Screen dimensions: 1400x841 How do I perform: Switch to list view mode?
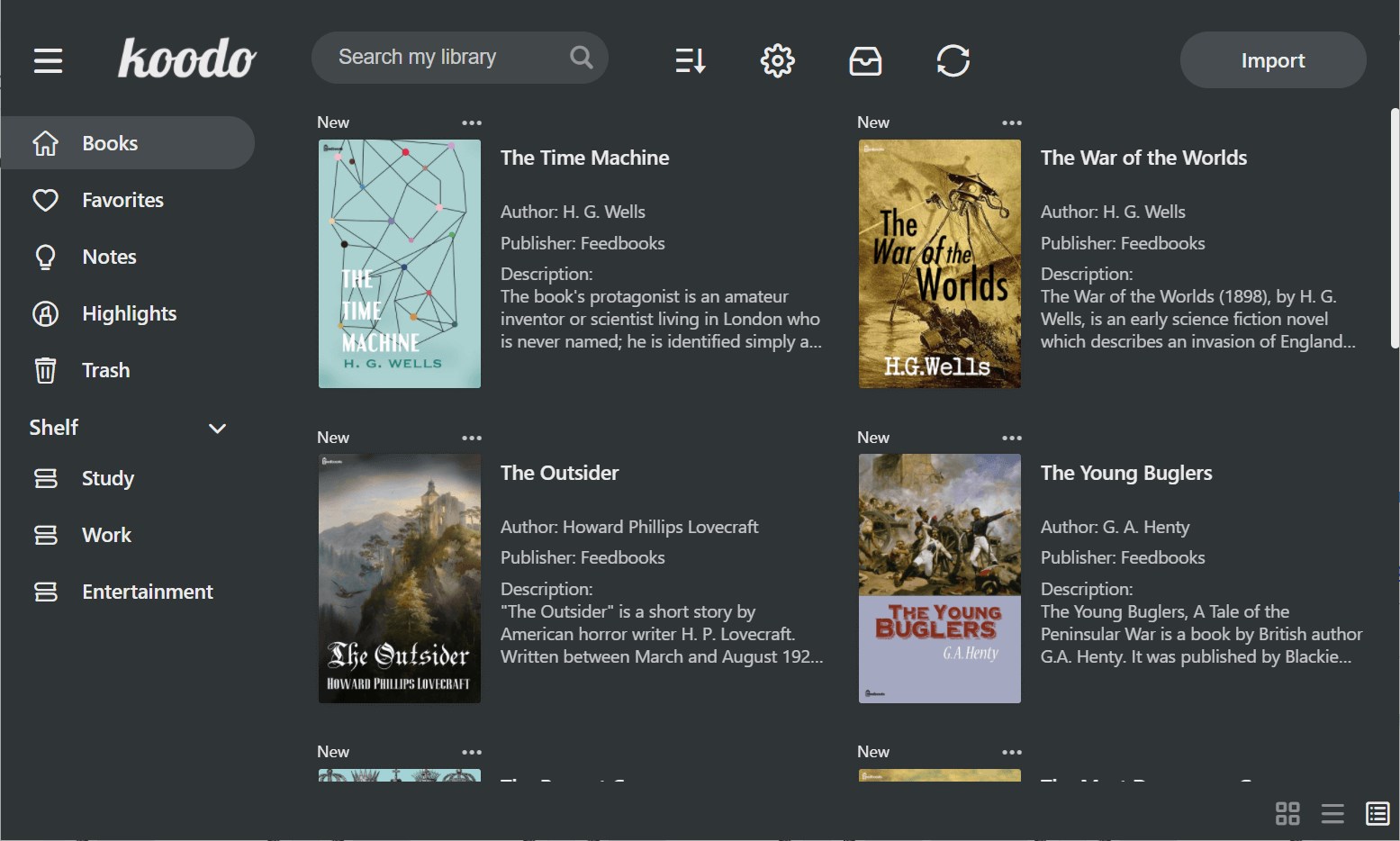[x=1332, y=813]
